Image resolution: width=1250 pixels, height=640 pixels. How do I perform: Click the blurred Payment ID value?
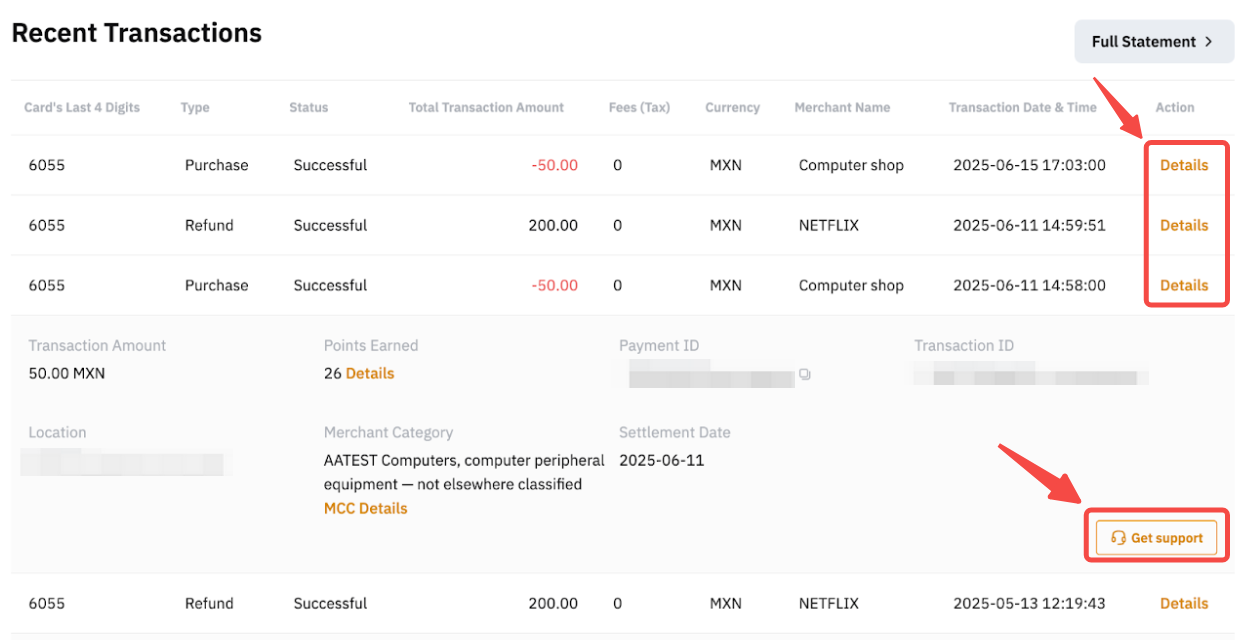pos(708,375)
